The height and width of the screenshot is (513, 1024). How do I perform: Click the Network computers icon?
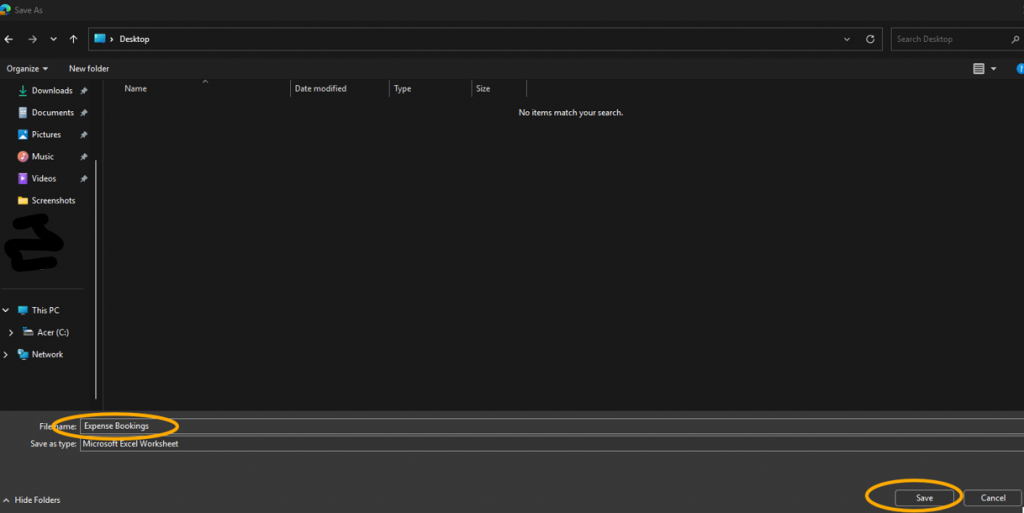coord(23,354)
